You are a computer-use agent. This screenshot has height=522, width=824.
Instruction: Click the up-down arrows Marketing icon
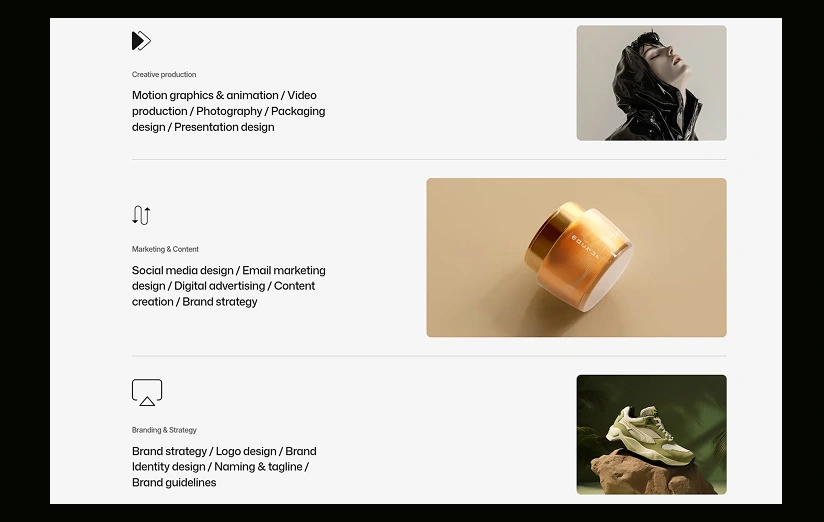(x=141, y=215)
